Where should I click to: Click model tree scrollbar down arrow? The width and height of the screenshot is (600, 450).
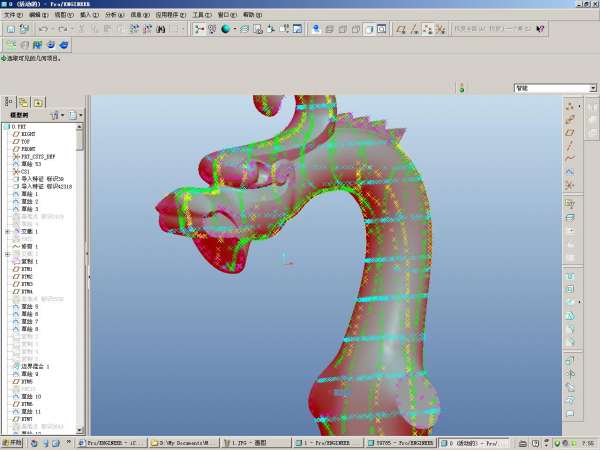click(80, 430)
